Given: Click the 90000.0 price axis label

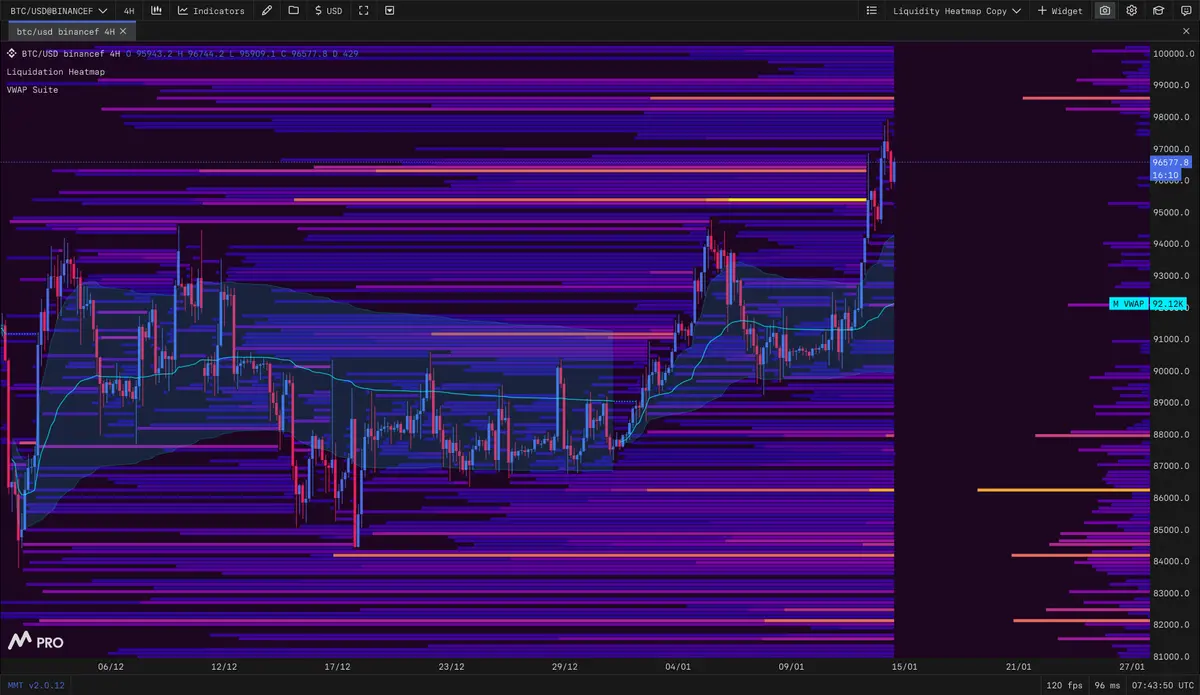Looking at the screenshot, I should (x=1171, y=371).
